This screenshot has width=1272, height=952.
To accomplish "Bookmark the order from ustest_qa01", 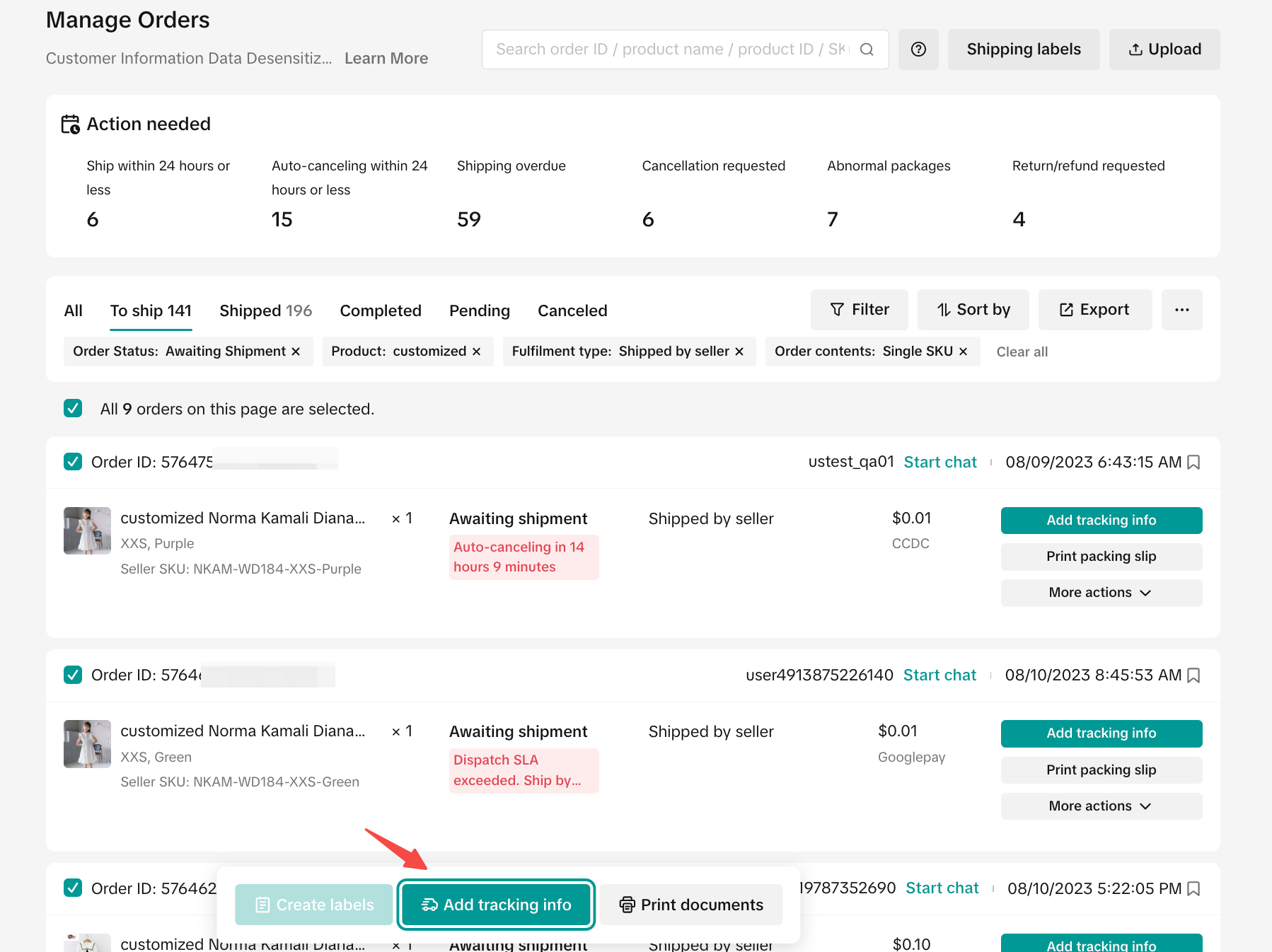I will tap(1193, 463).
